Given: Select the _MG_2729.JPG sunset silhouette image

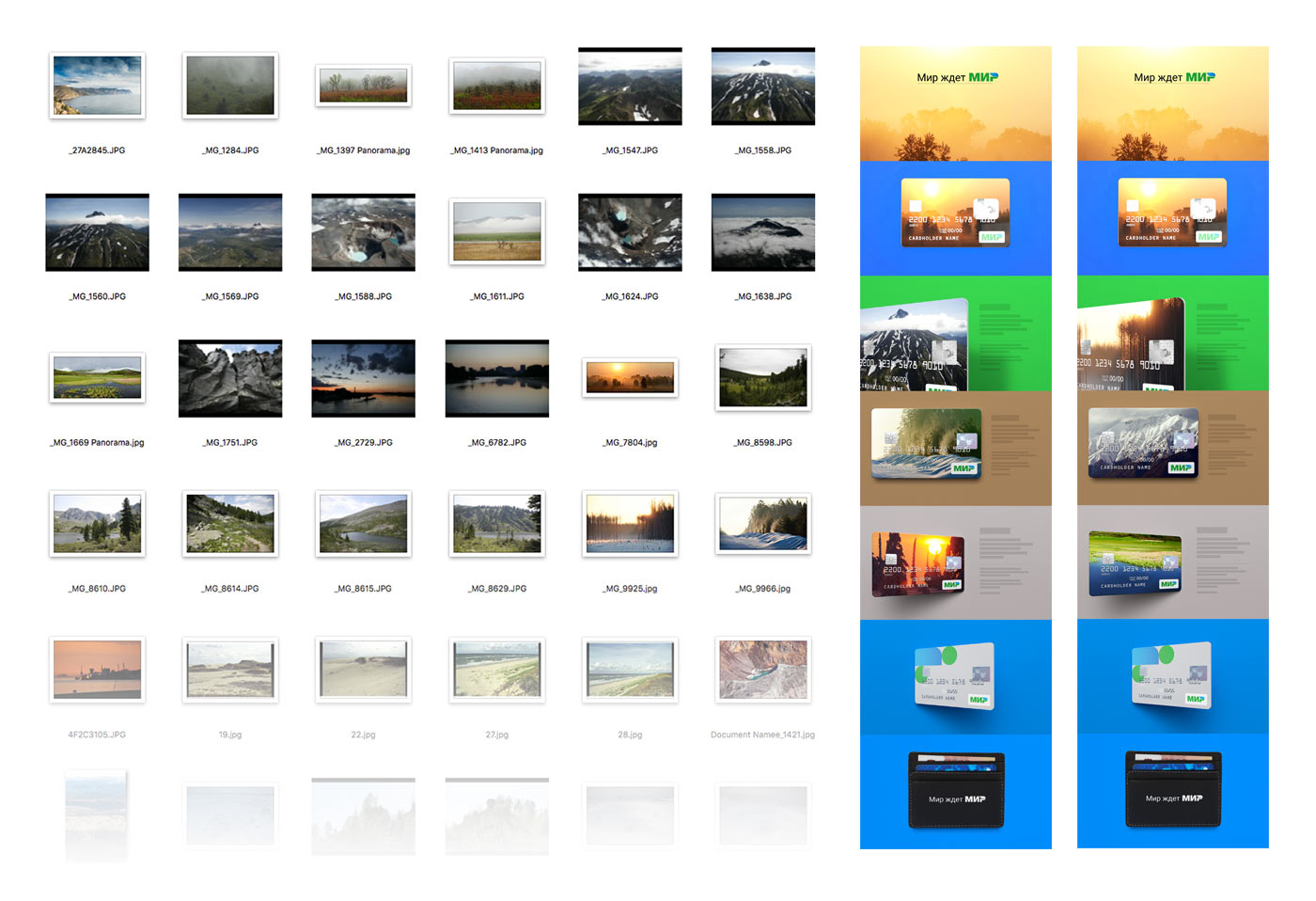Looking at the screenshot, I should (x=364, y=378).
